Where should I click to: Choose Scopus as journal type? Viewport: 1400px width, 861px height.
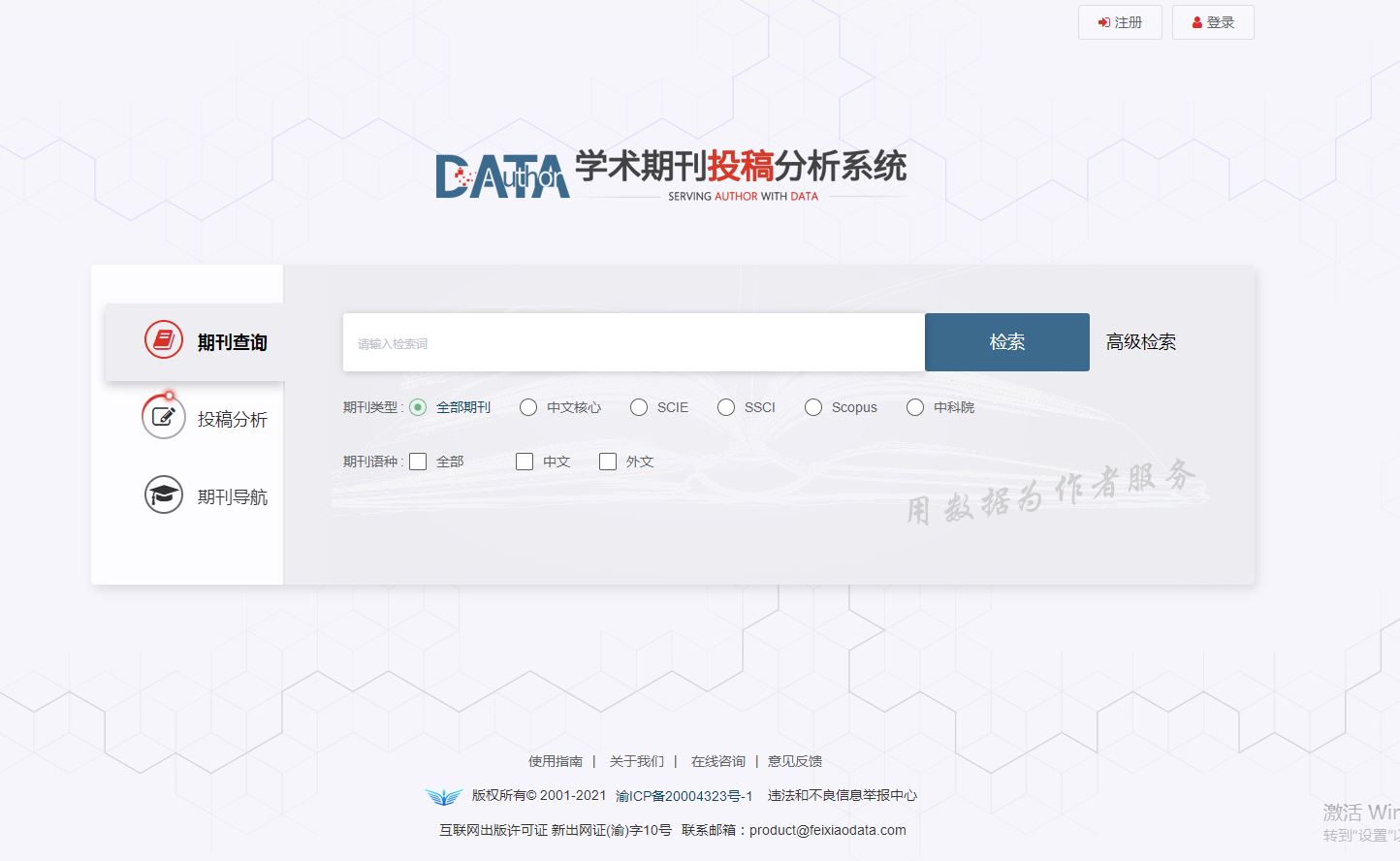tap(813, 407)
